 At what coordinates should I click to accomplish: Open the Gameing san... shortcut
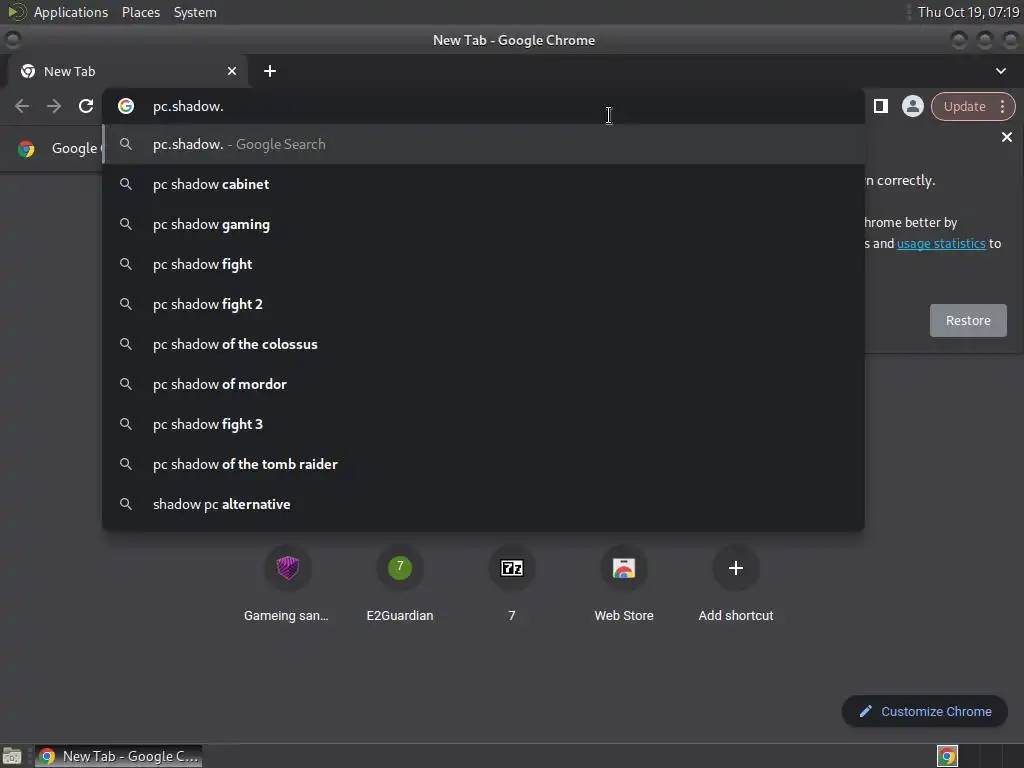click(x=287, y=583)
